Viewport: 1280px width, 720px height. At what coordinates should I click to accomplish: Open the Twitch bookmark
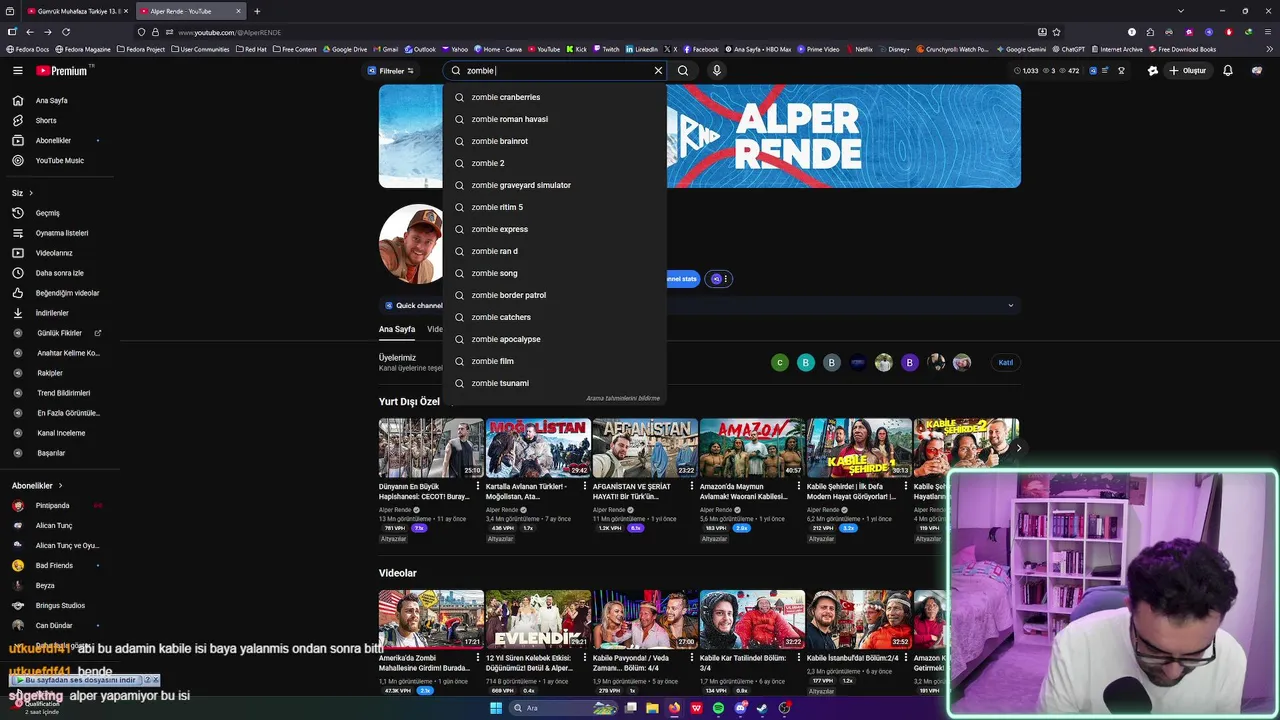tap(607, 49)
